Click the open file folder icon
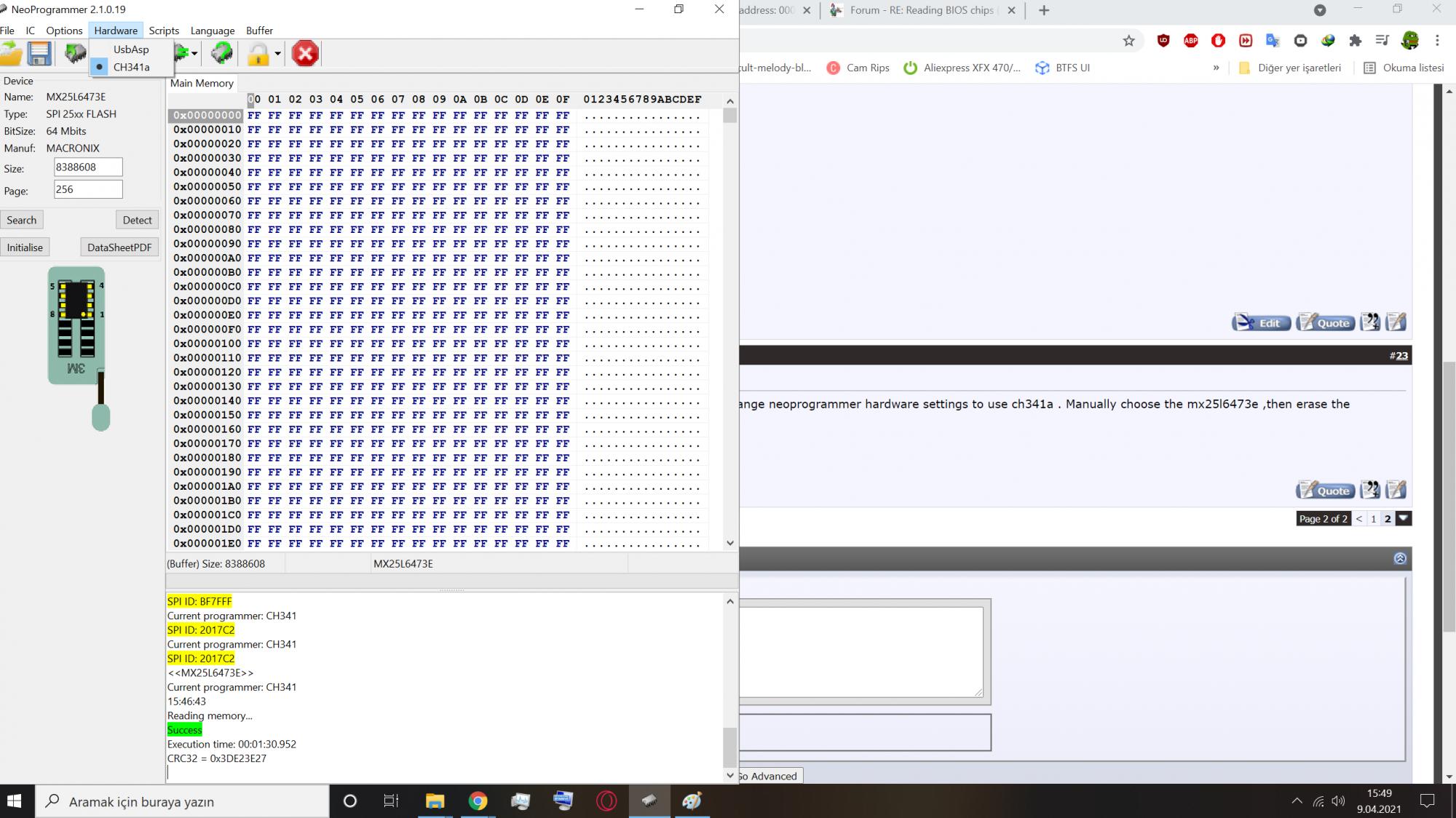Screen dimensions: 1456x818 pos(10,54)
